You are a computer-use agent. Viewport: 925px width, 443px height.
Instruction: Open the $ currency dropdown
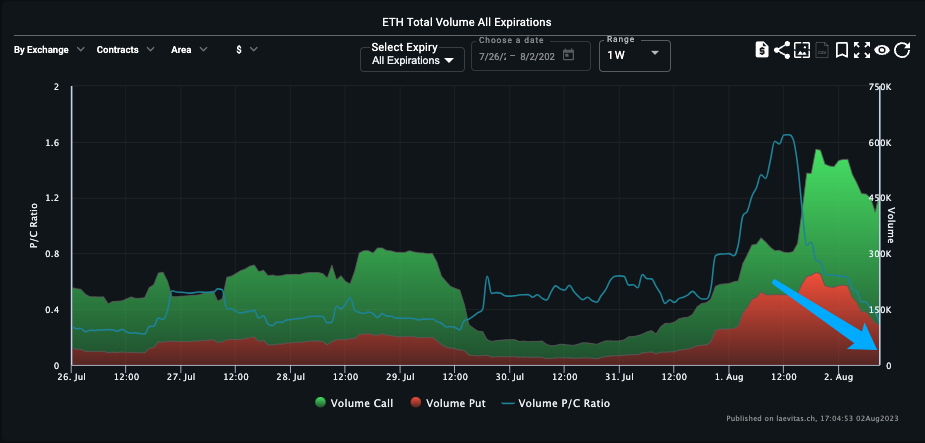coord(247,50)
